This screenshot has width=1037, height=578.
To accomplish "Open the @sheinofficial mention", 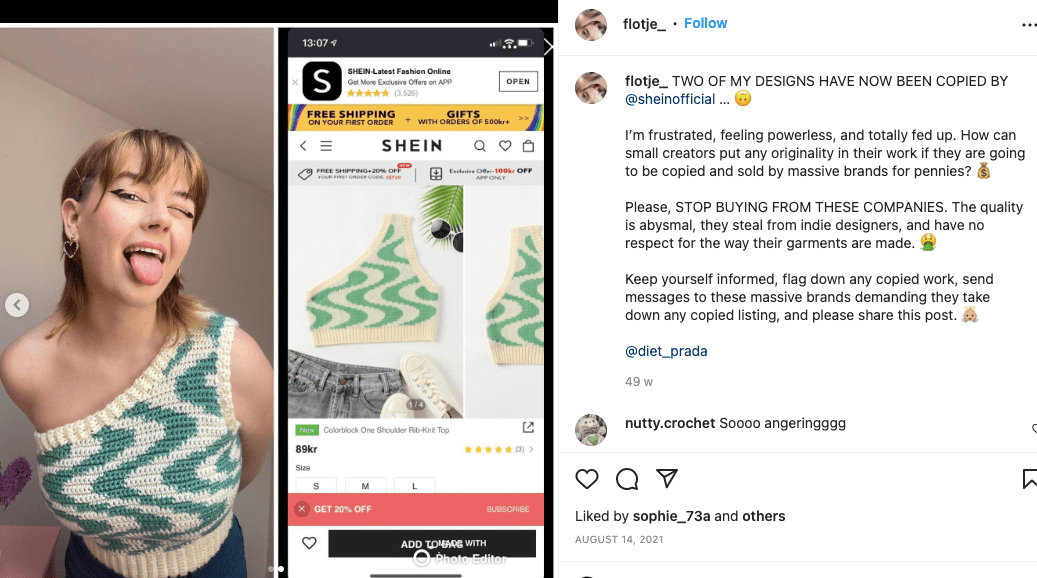I will (x=670, y=99).
